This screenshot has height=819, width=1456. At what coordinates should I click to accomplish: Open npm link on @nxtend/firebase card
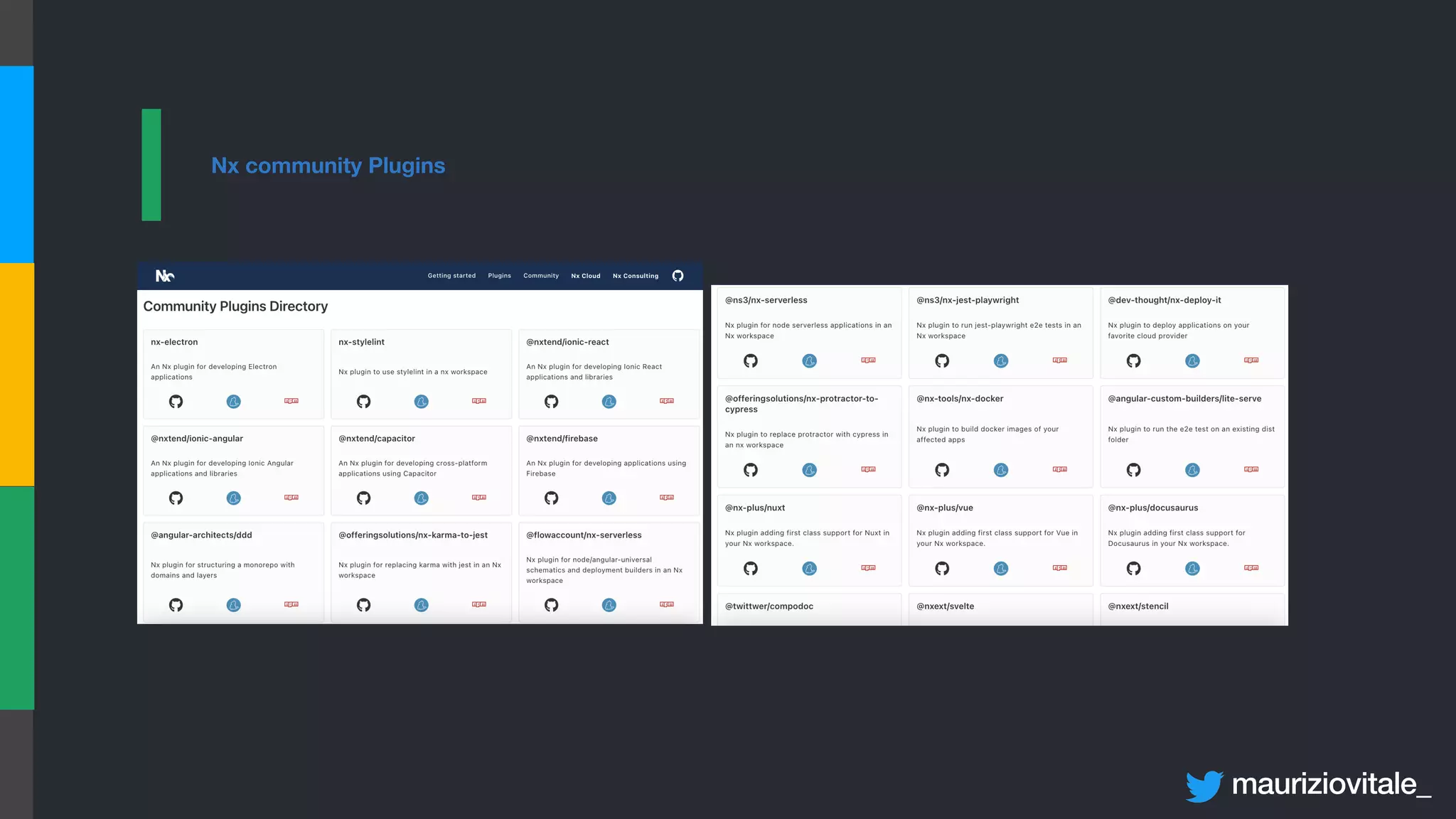pyautogui.click(x=667, y=498)
